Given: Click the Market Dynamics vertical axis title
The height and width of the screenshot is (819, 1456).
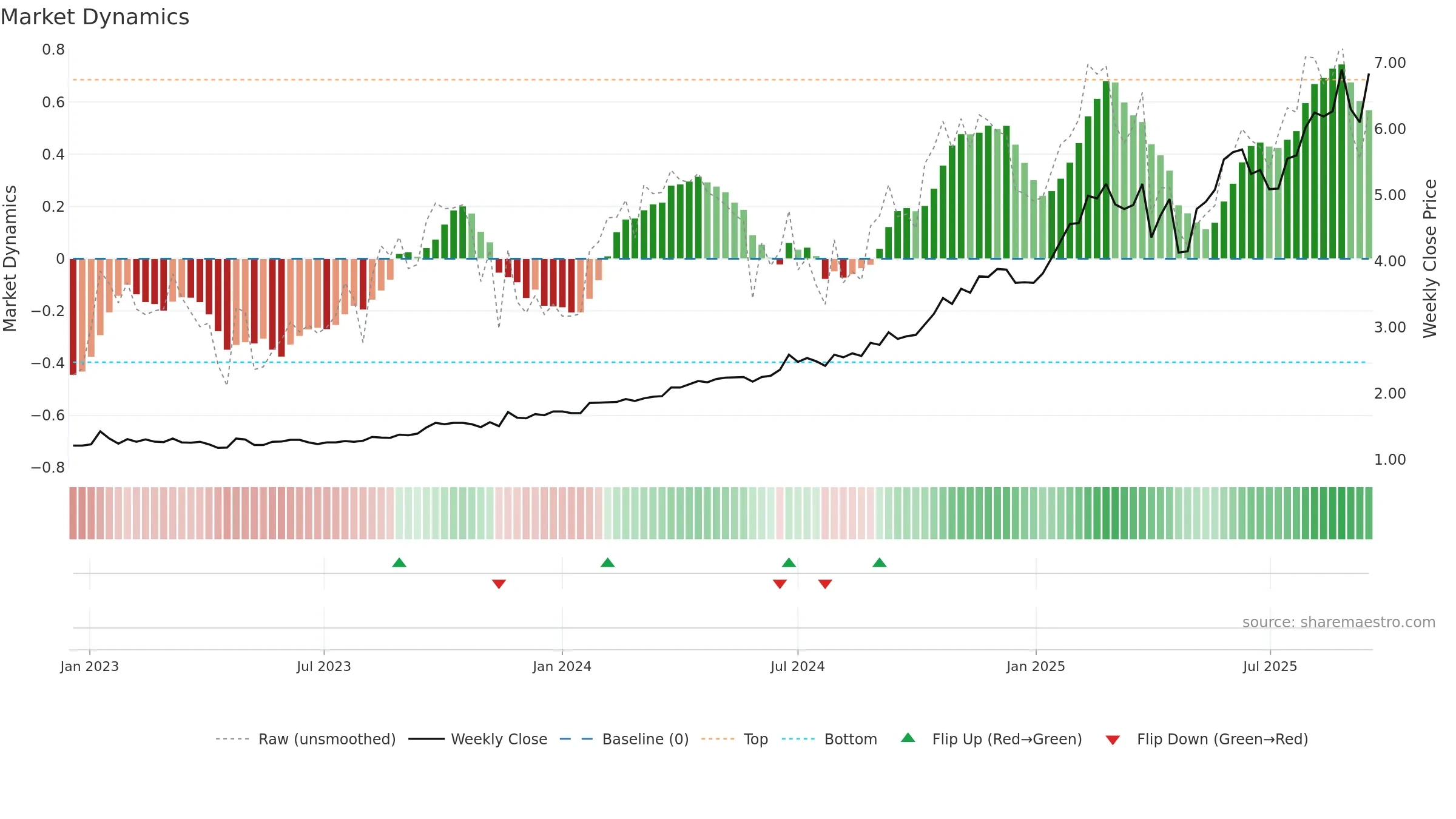Looking at the screenshot, I should point(10,258).
